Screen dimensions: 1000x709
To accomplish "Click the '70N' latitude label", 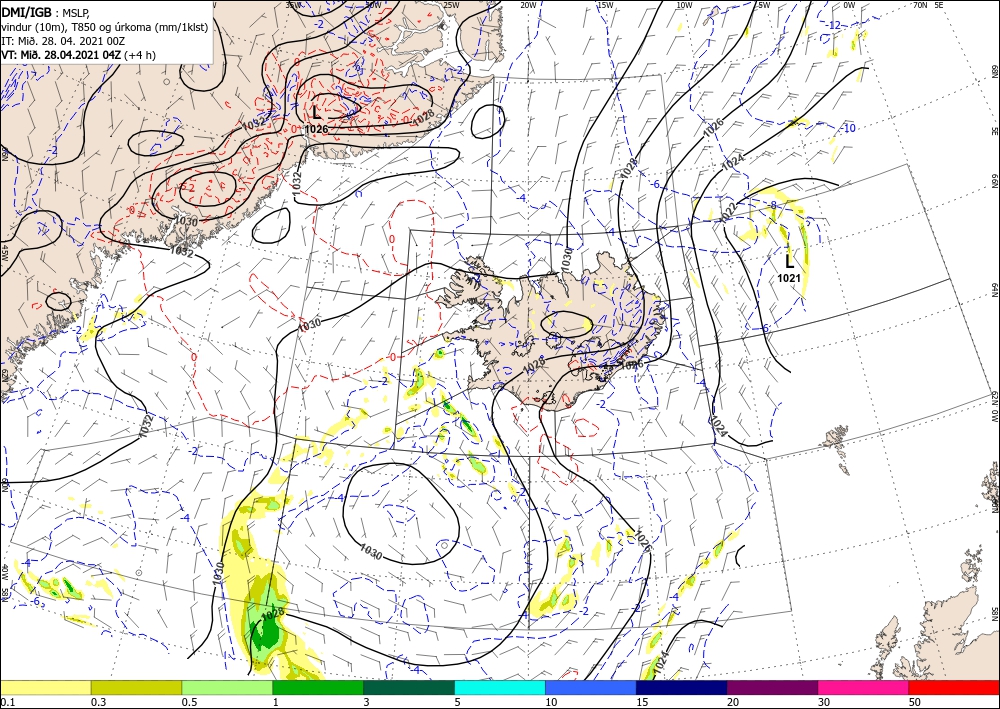I will 920,5.
